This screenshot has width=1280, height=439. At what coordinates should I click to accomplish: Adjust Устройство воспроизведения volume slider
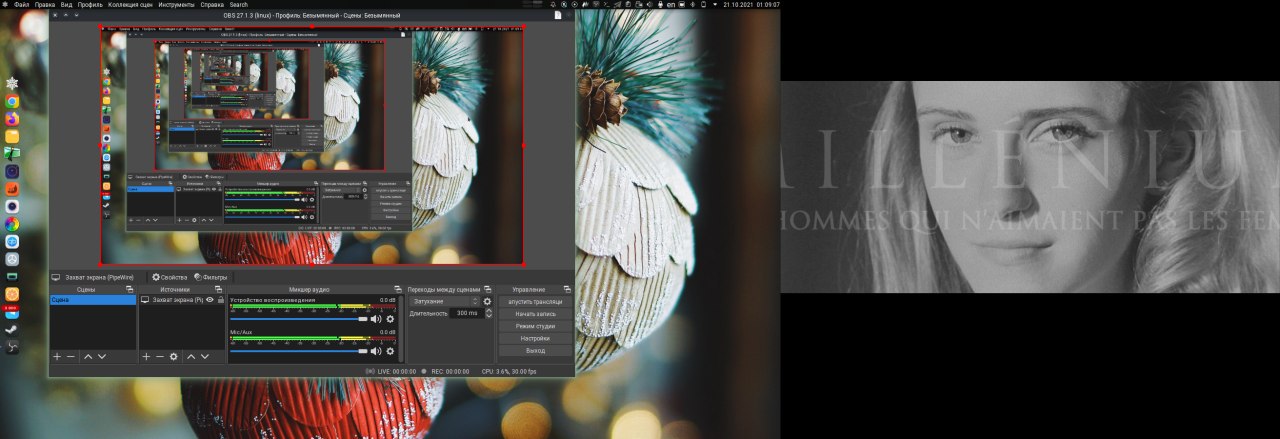pos(299,319)
